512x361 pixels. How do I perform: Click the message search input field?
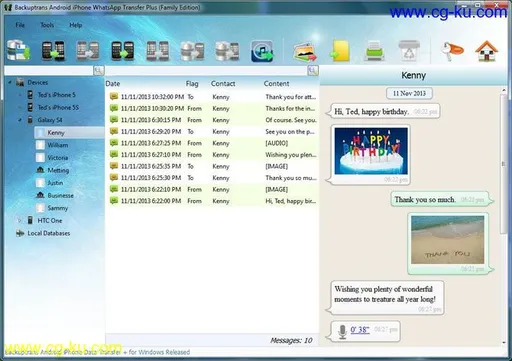pos(206,70)
